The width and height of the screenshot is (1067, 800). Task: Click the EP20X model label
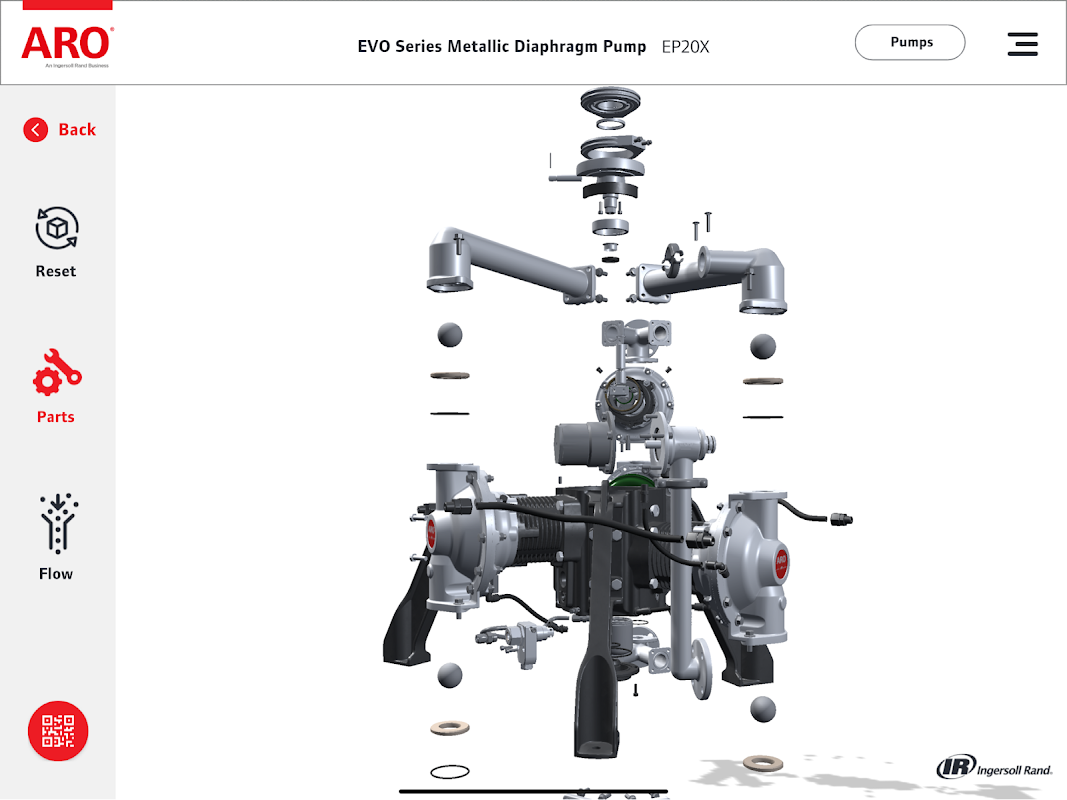point(685,47)
